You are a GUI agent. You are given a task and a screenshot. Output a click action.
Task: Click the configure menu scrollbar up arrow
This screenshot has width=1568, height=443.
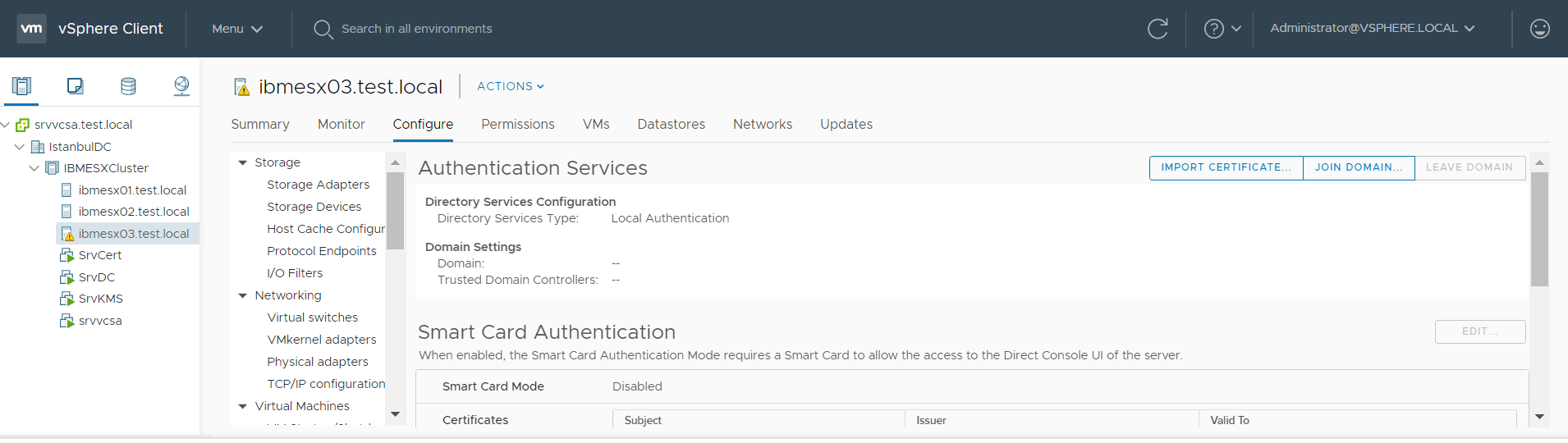click(395, 162)
